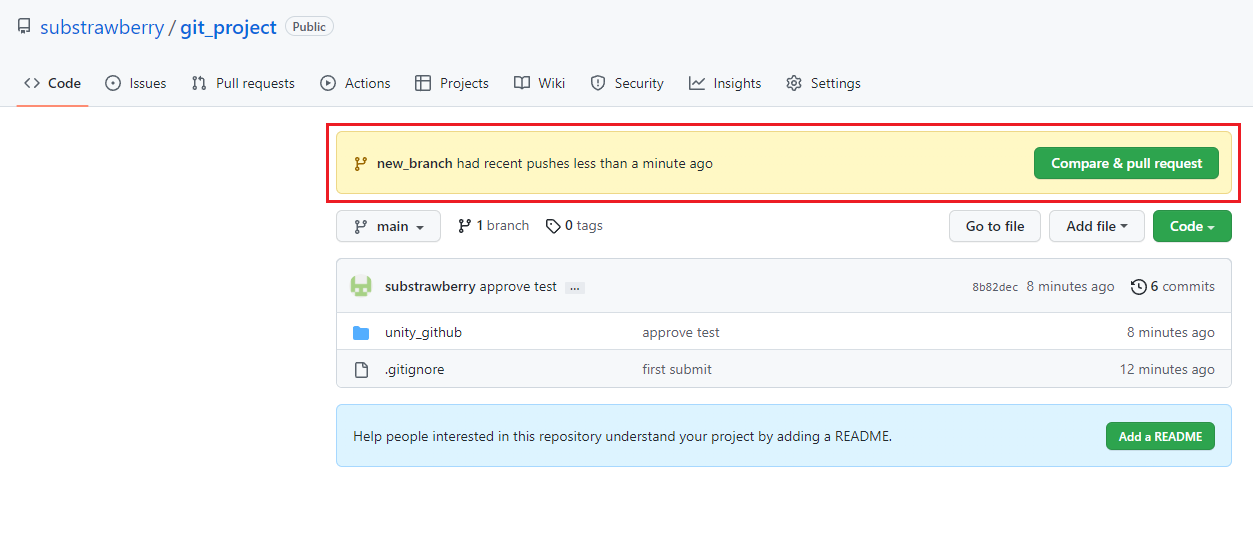Open the first submit commit message
Screen dimensions: 1253x533
(x=677, y=369)
